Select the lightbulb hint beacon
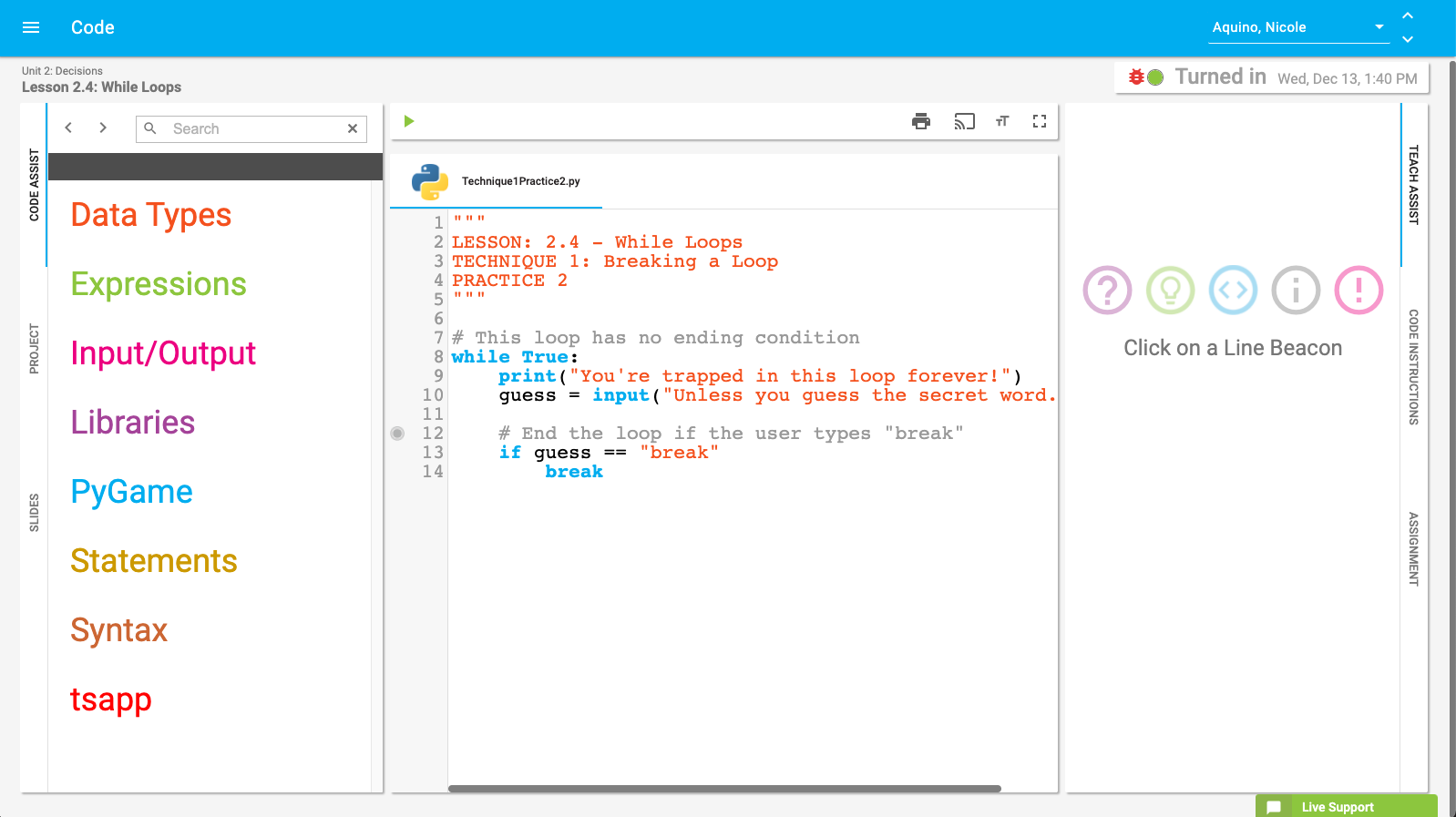 [x=1170, y=291]
